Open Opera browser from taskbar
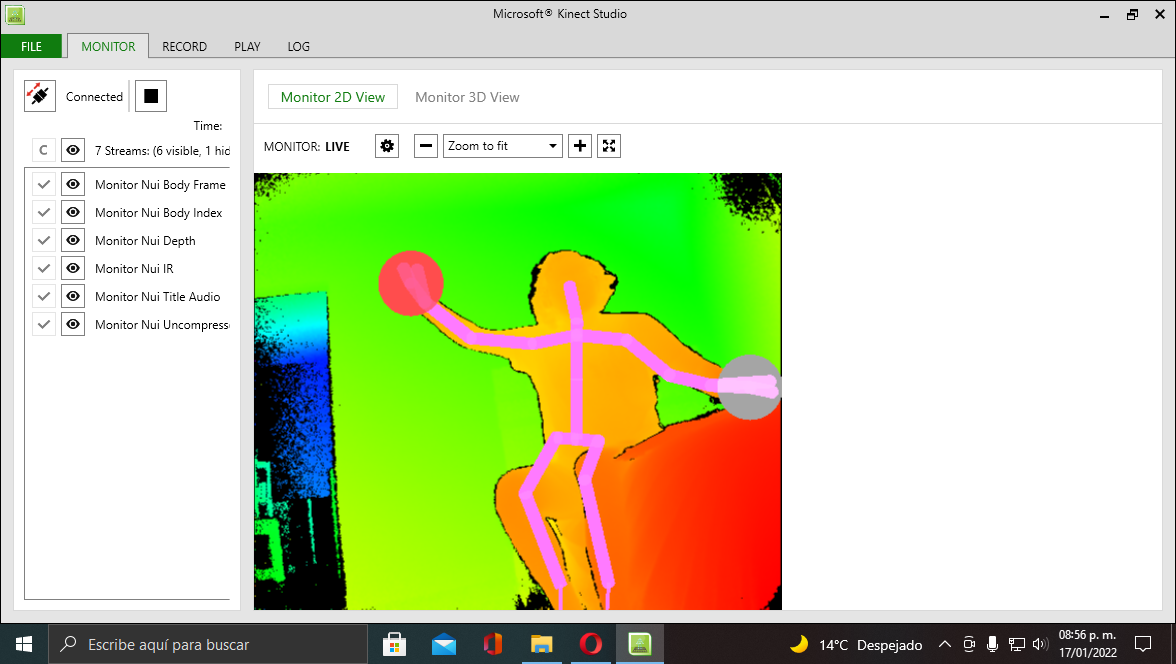Image resolution: width=1176 pixels, height=664 pixels. (x=591, y=644)
